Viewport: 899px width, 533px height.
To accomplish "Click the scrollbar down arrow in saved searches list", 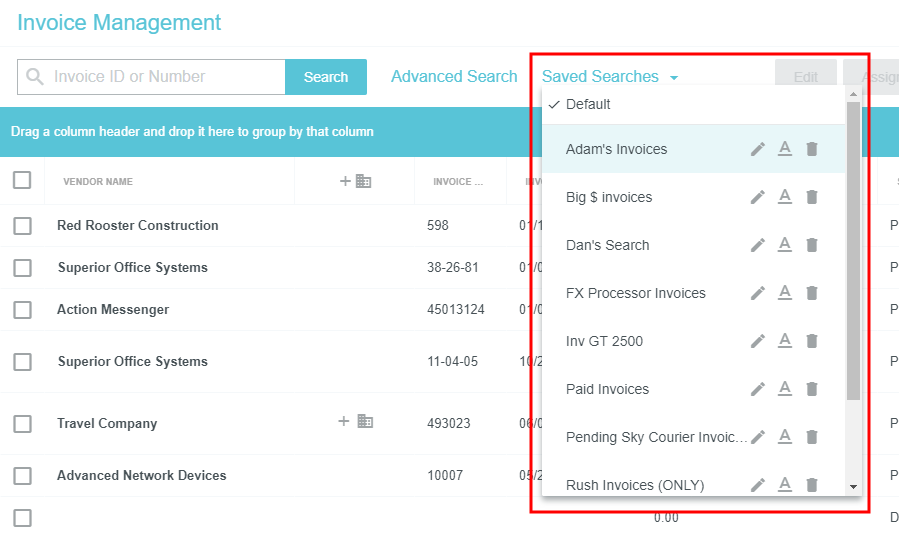I will (x=853, y=486).
